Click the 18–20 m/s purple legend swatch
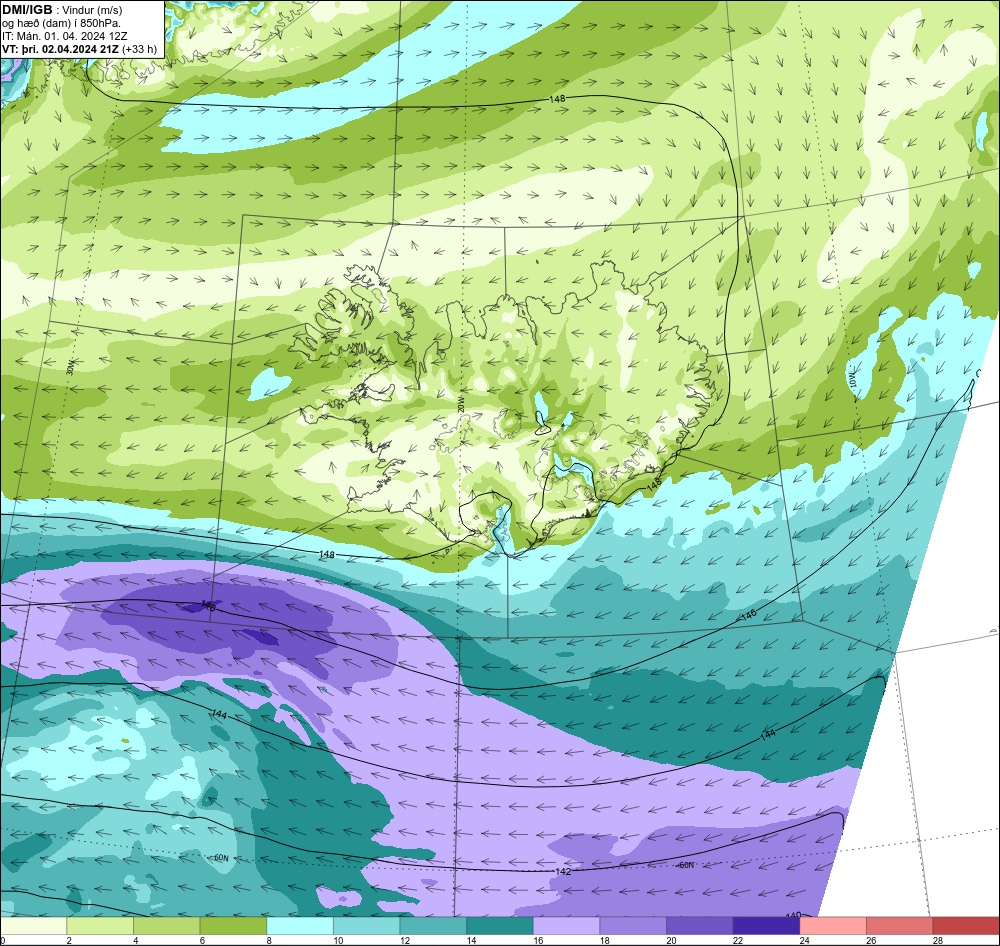The width and height of the screenshot is (1000, 946). [633, 926]
